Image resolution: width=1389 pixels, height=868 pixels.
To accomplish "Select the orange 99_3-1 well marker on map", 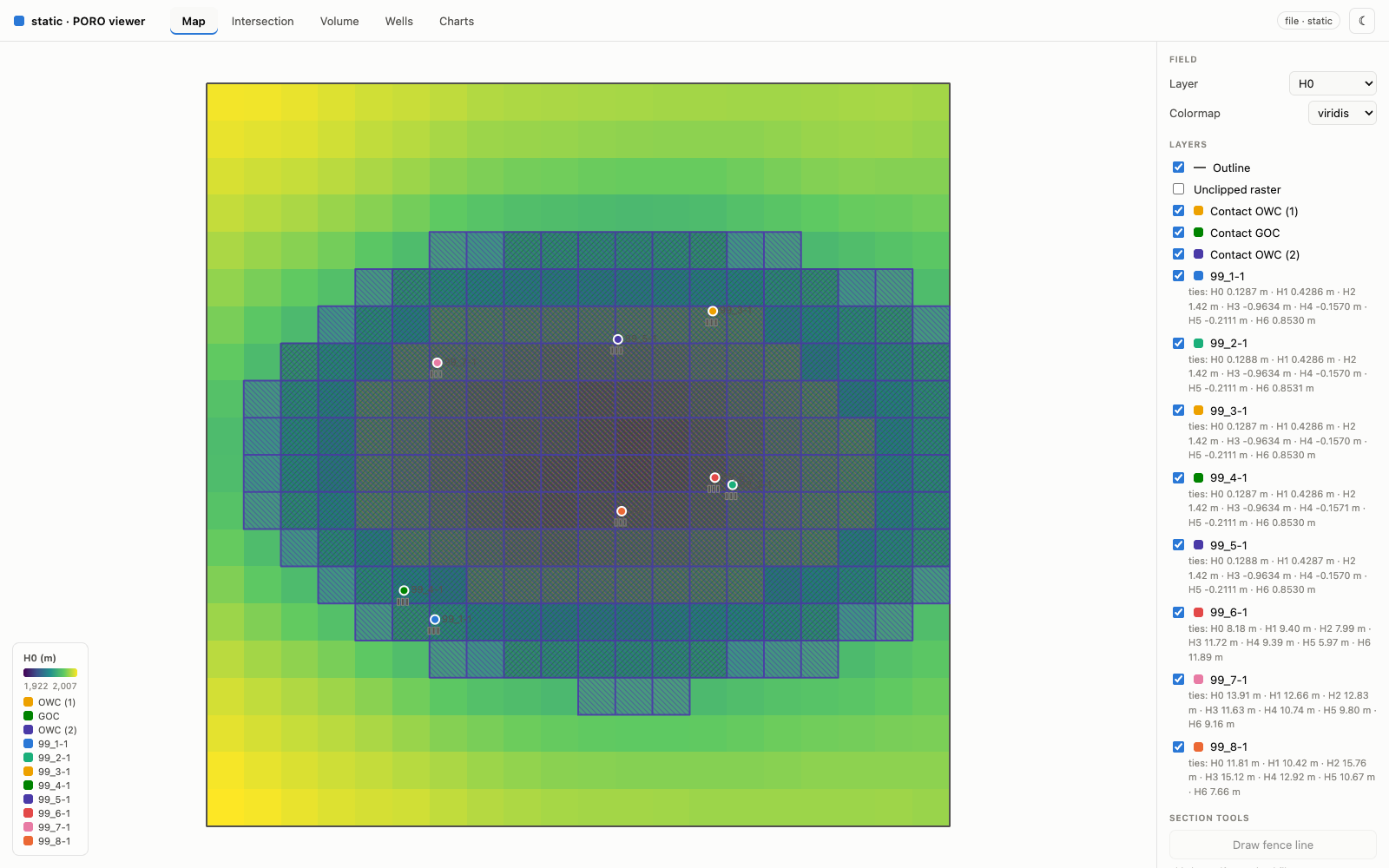I will (713, 311).
